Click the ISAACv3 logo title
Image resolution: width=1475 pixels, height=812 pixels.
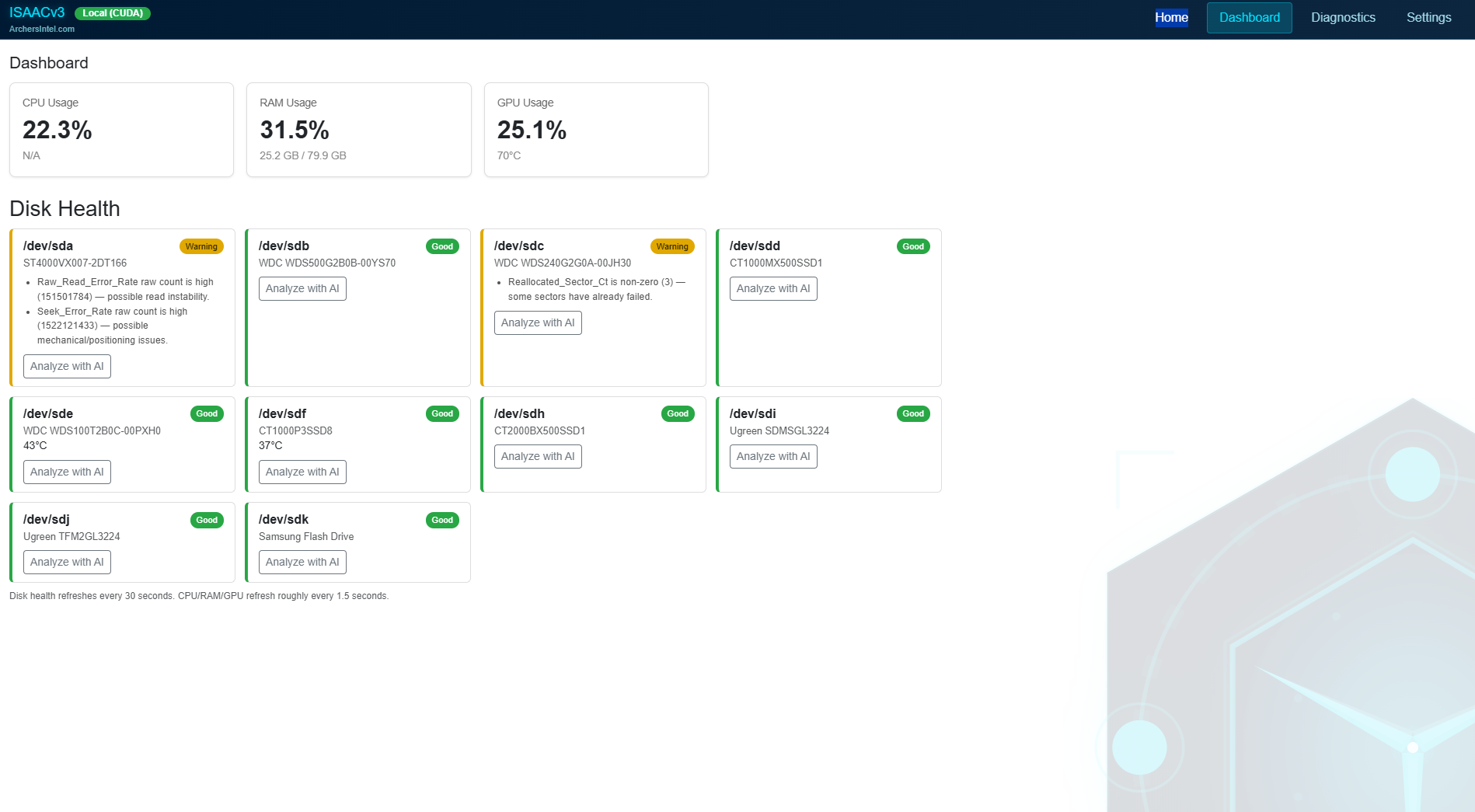tap(37, 12)
